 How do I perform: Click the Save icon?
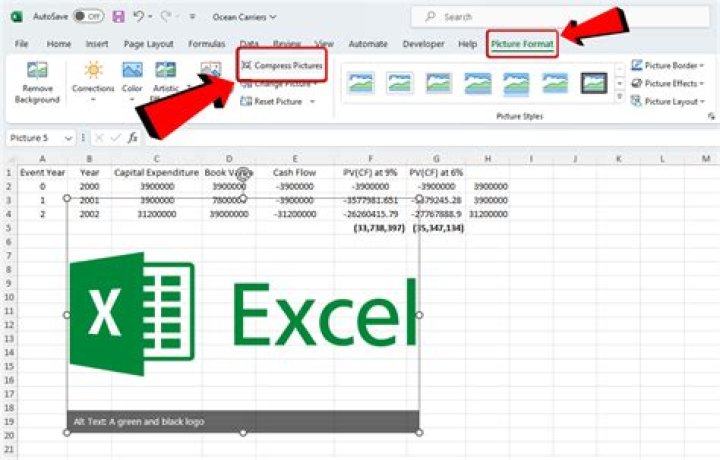pos(118,17)
